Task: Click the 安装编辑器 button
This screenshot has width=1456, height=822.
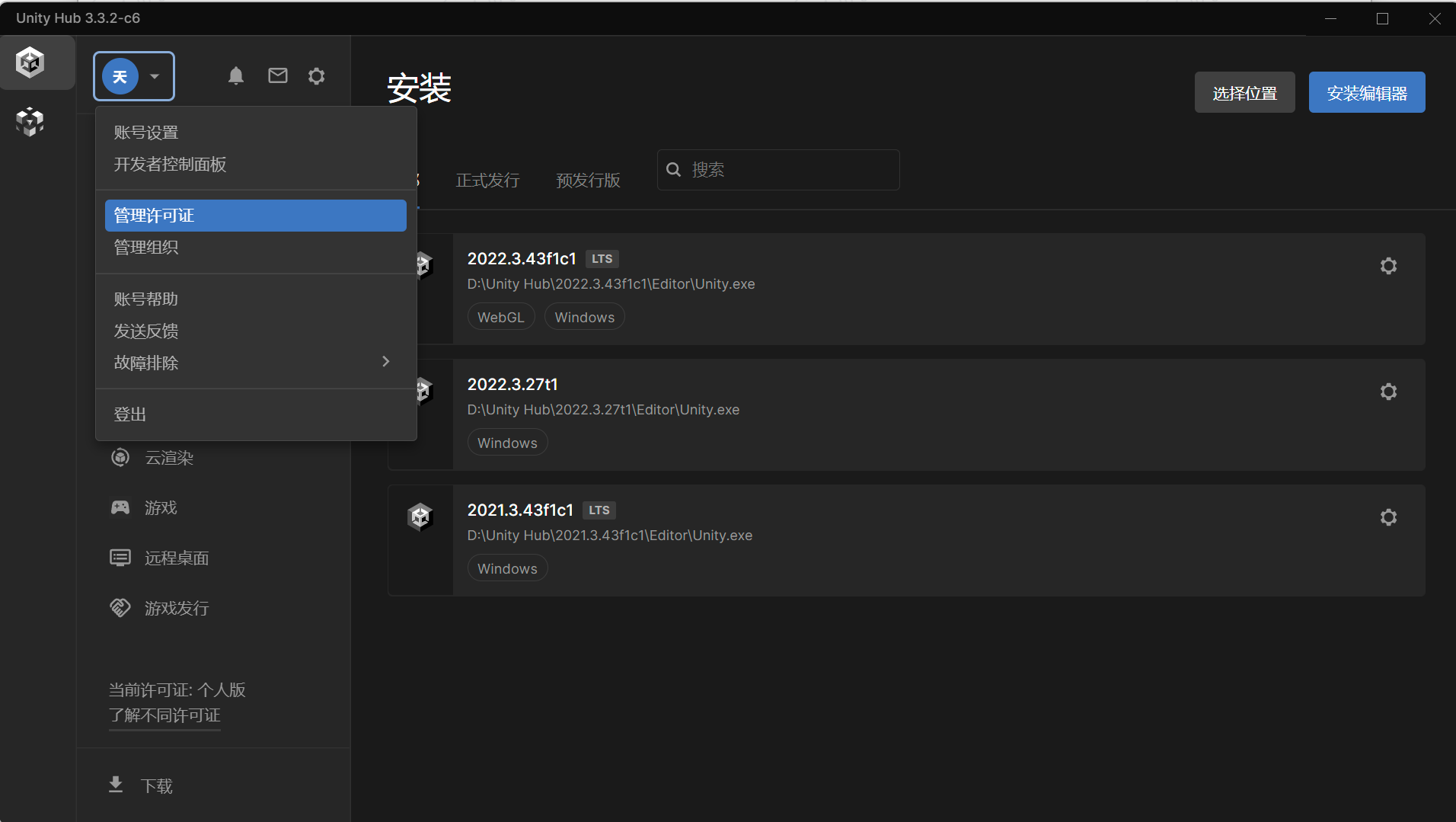Action: (x=1367, y=93)
